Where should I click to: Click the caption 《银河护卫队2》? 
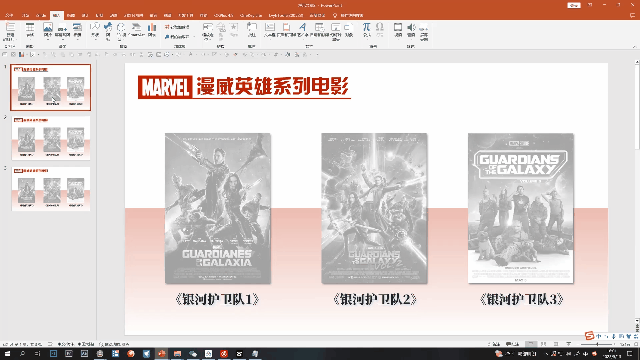(375, 299)
